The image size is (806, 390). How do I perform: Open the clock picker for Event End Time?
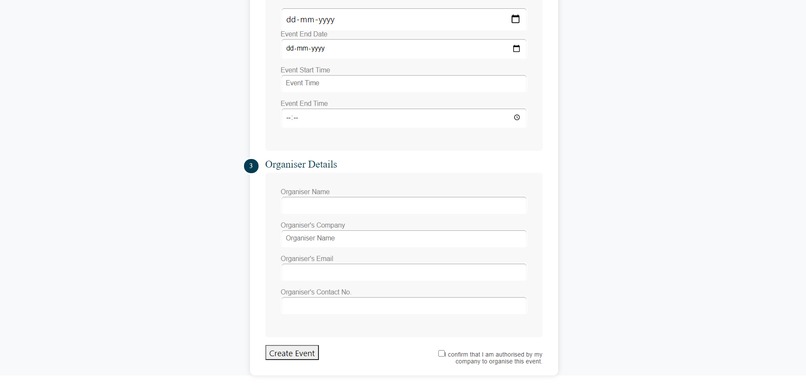[x=517, y=117]
